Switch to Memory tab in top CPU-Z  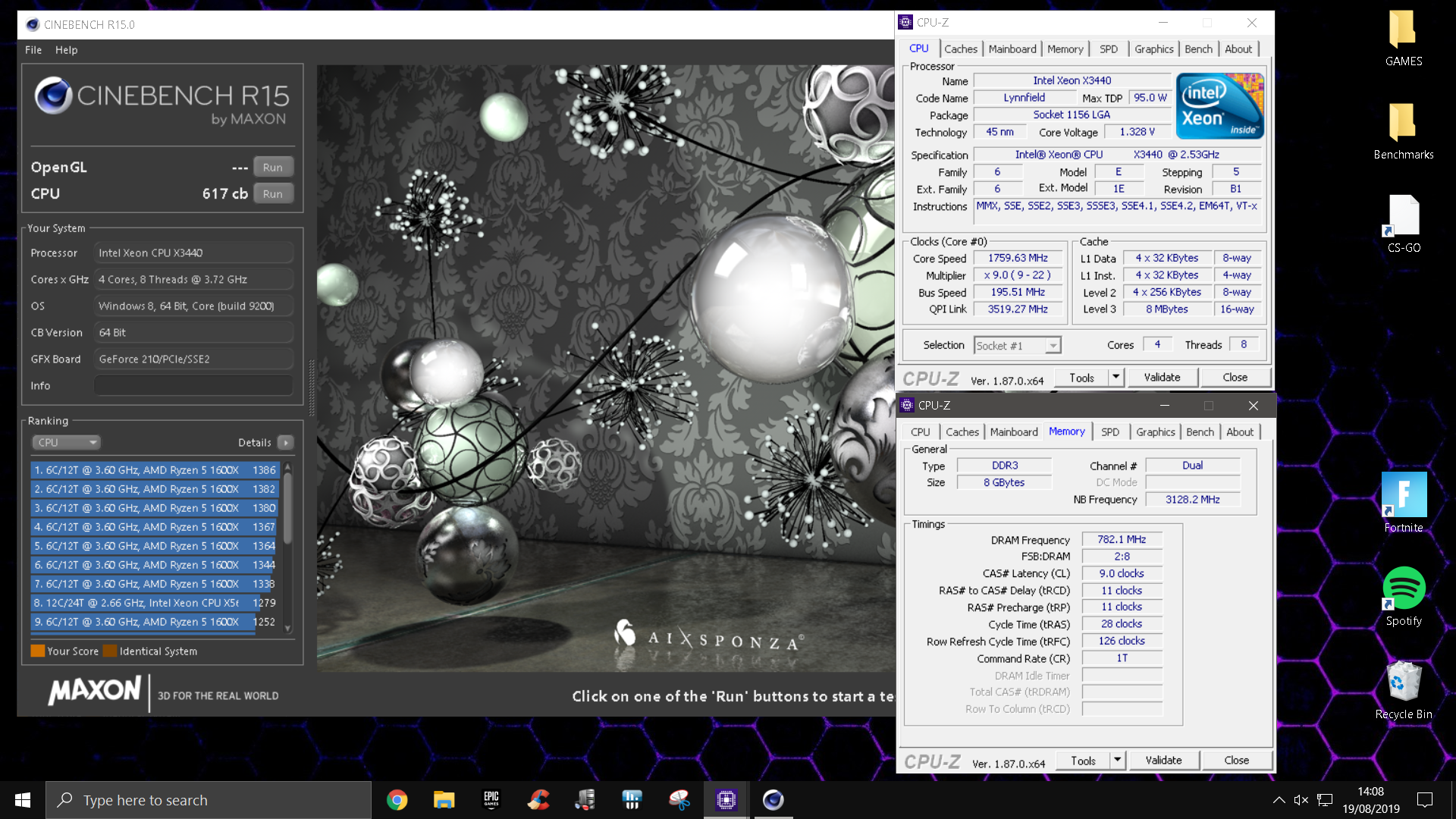tap(1065, 49)
